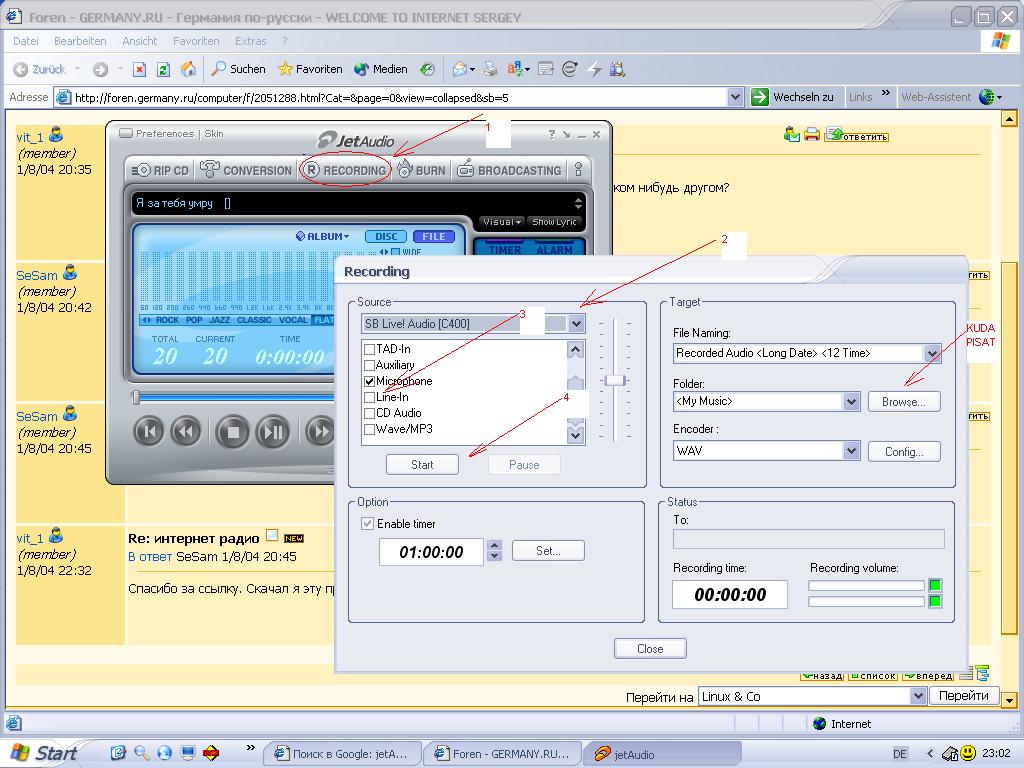Open the JetAudio Visual dropdown
The image size is (1024, 768).
(502, 222)
